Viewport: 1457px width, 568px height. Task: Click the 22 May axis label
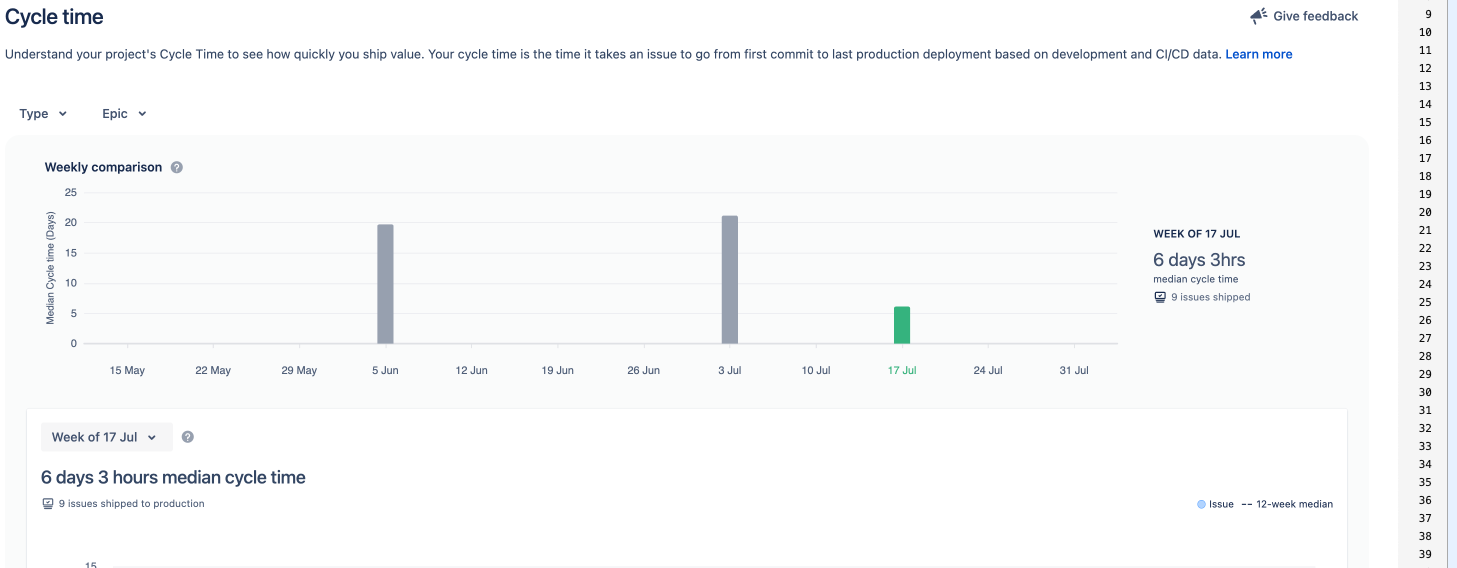pyautogui.click(x=213, y=370)
